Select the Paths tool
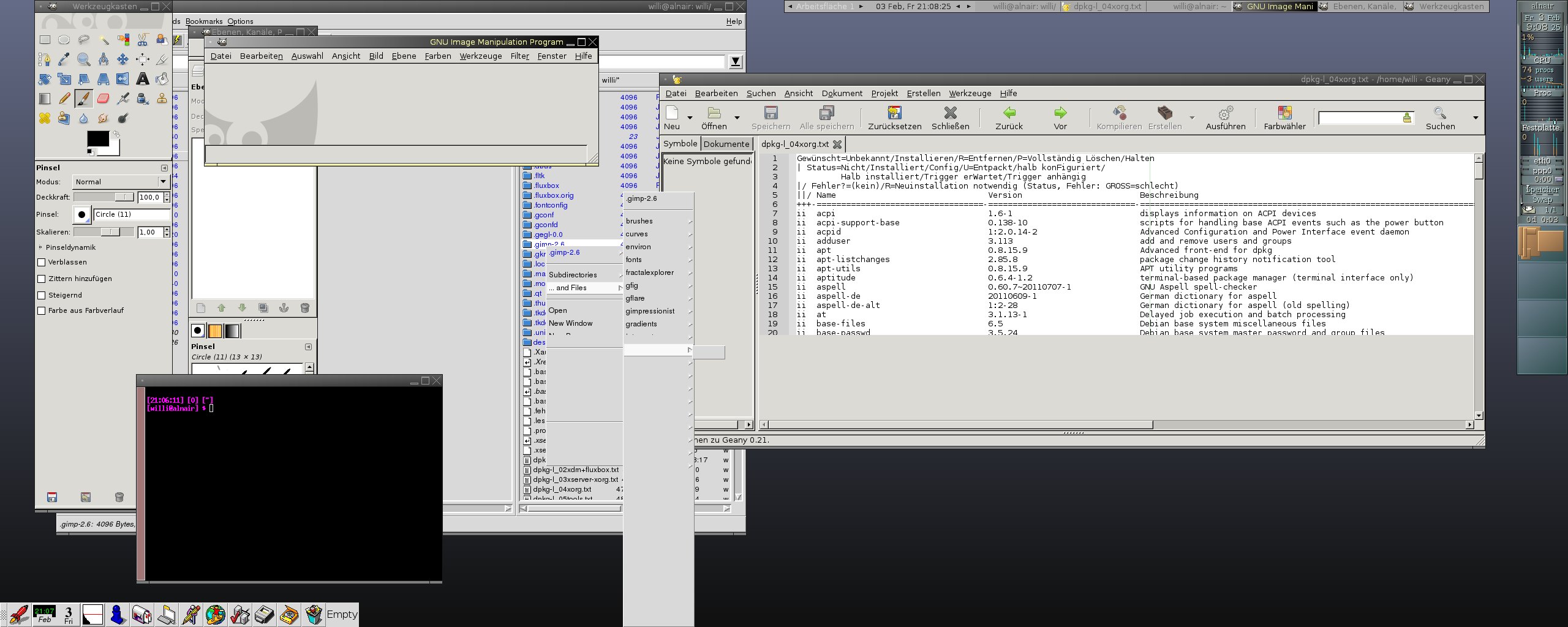This screenshot has height=627, width=1568. click(x=45, y=59)
